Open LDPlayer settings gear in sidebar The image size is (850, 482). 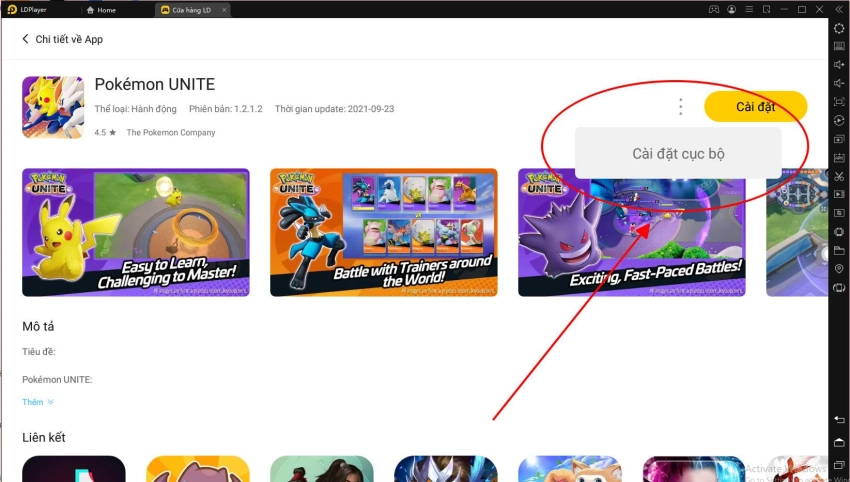pyautogui.click(x=839, y=28)
